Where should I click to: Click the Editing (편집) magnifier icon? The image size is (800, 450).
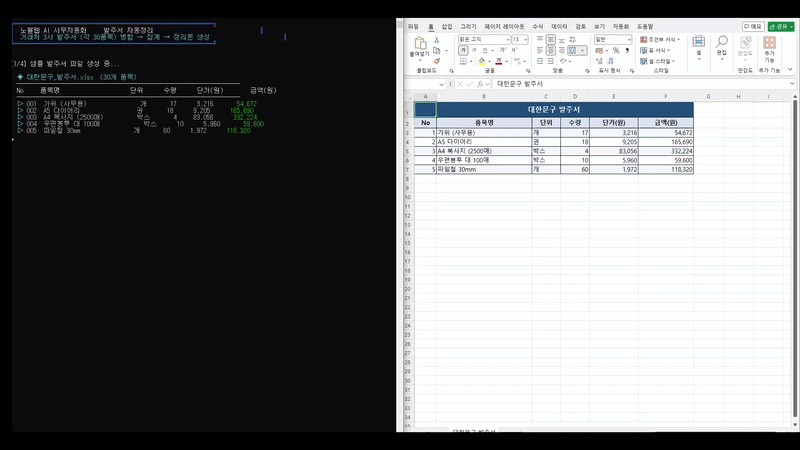click(x=721, y=42)
